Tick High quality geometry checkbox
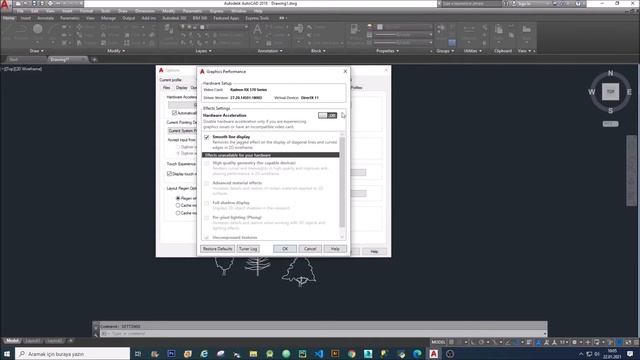This screenshot has height=360, width=640. 207,163
